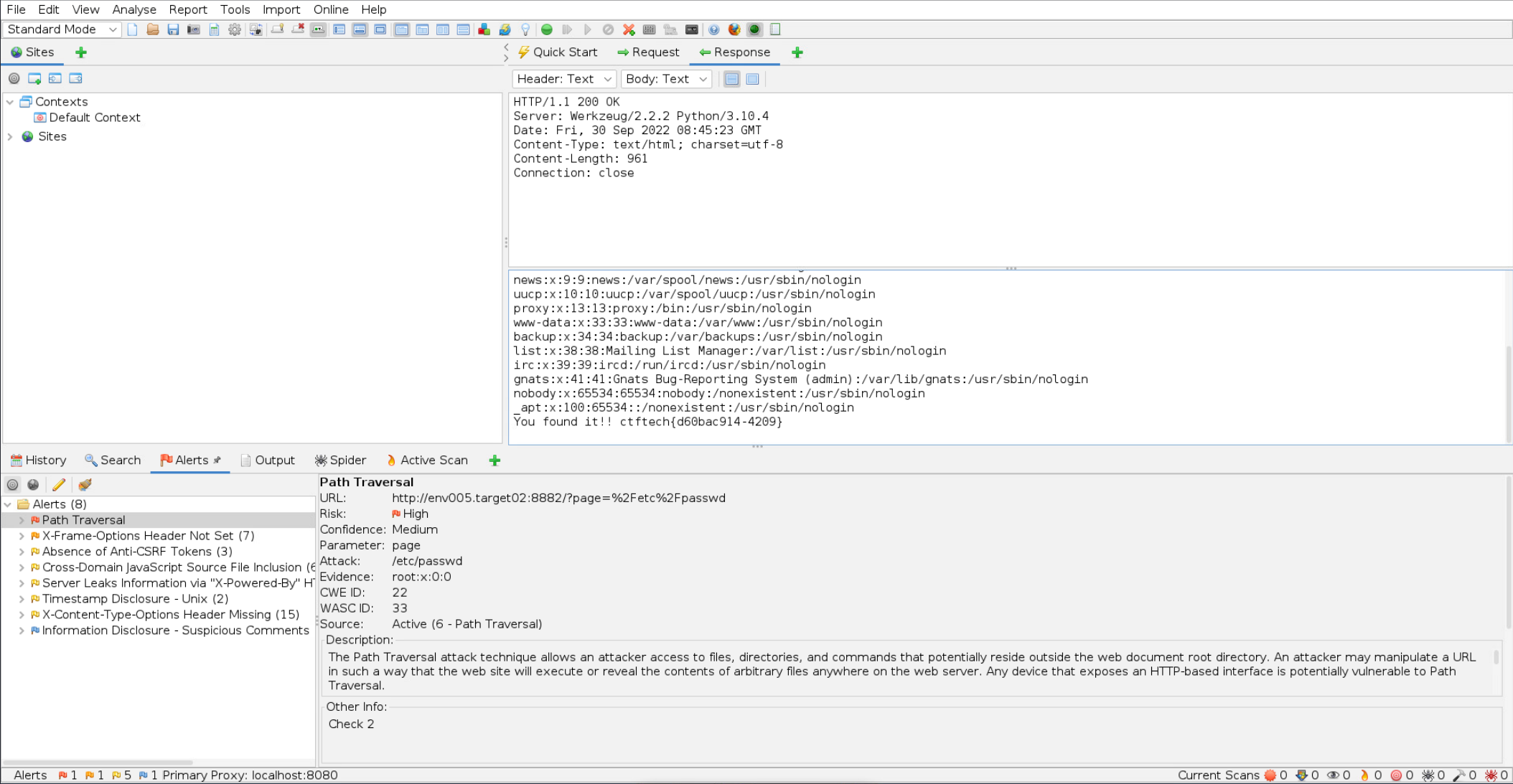Toggle the Sites panel scope target icon
1513x784 pixels.
point(14,78)
